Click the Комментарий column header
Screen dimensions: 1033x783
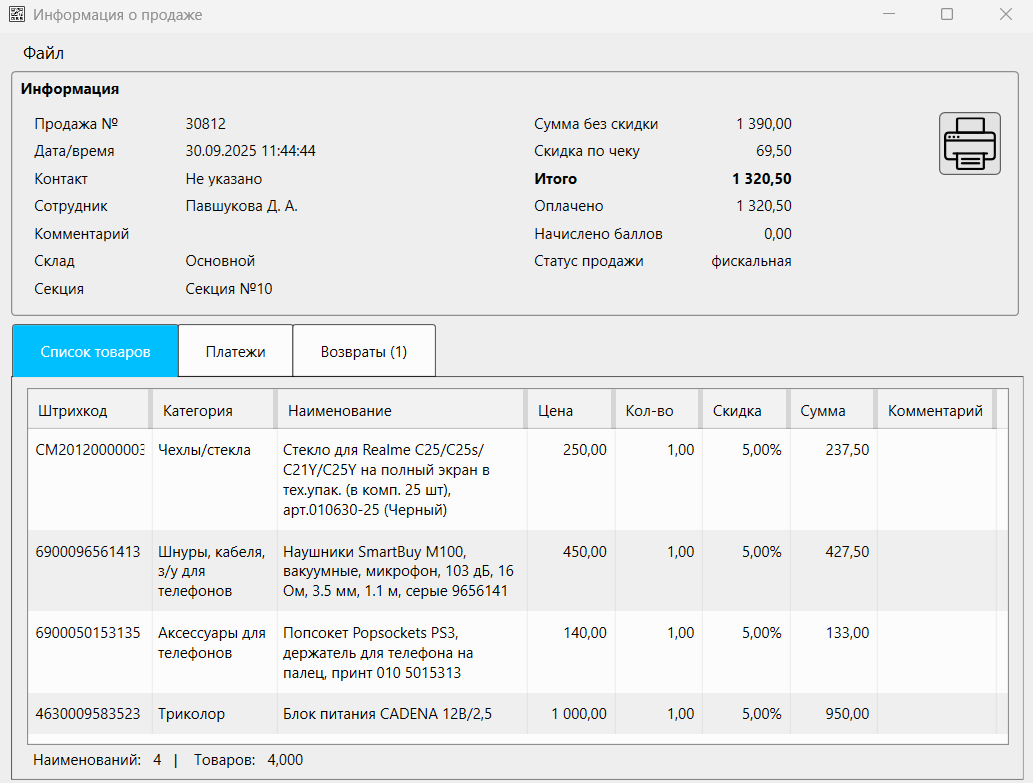935,410
